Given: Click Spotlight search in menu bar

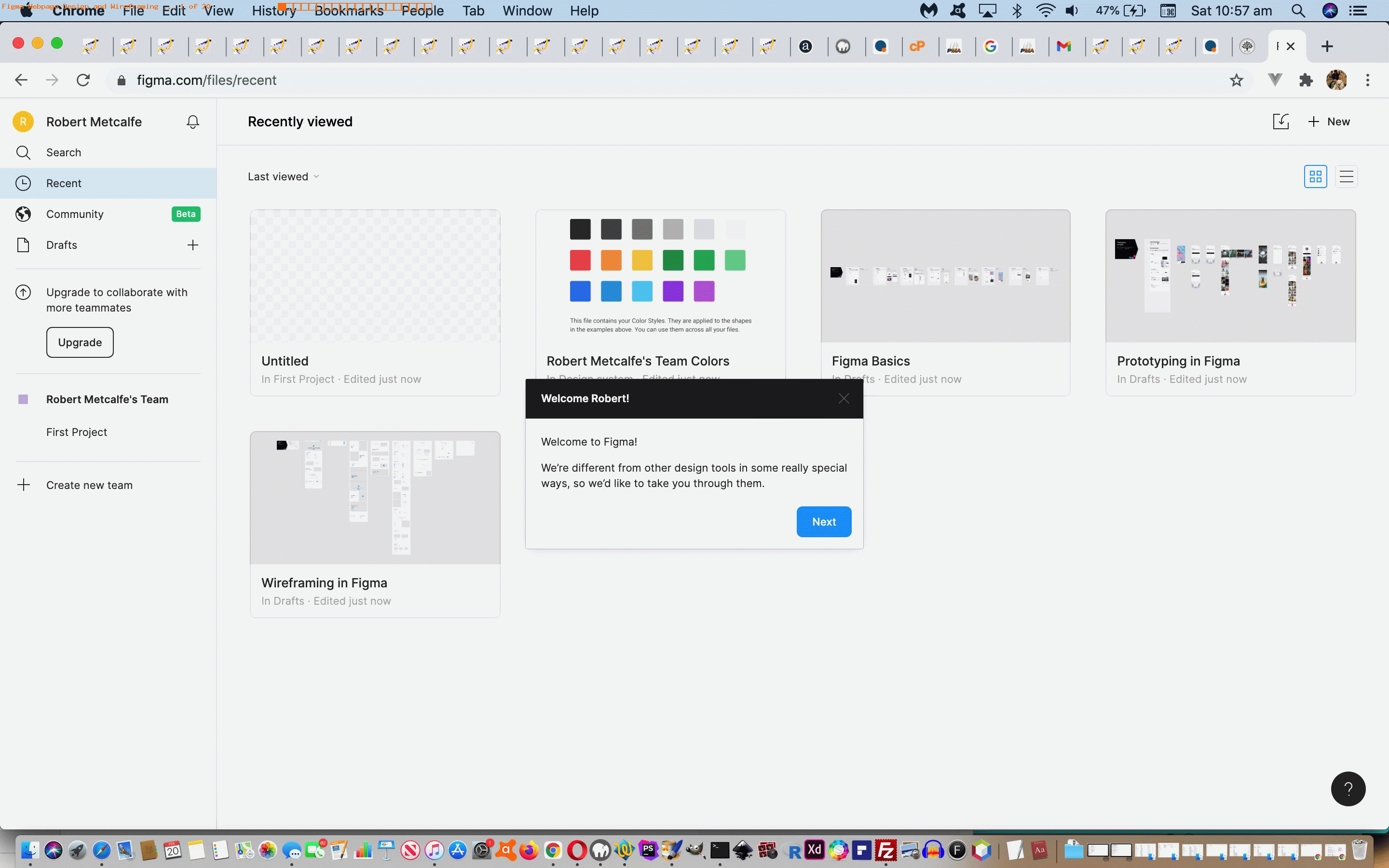Looking at the screenshot, I should [x=1298, y=11].
